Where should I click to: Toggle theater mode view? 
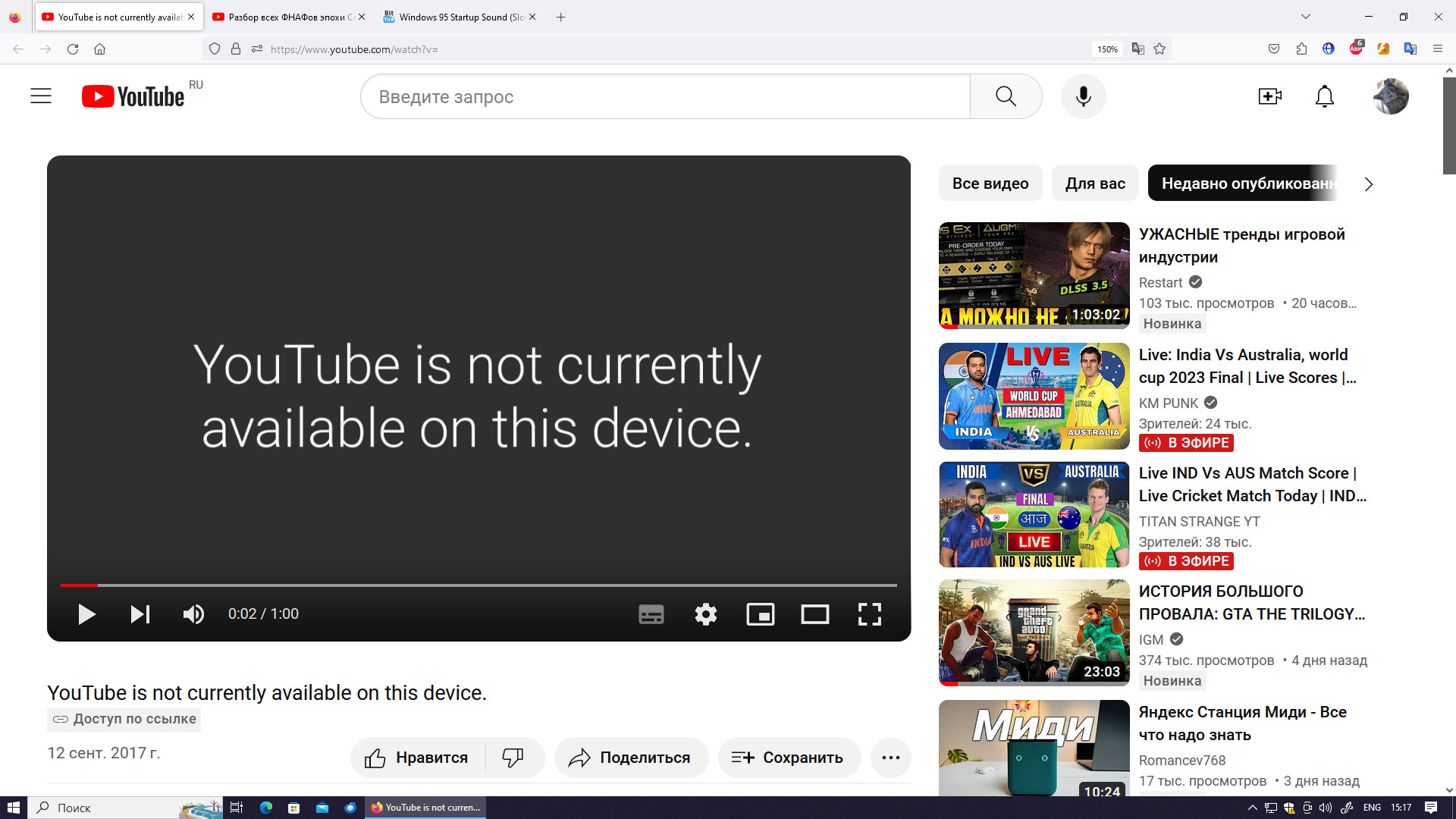(x=814, y=613)
